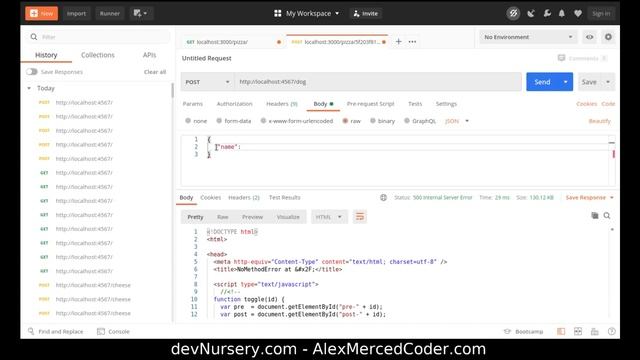Focus the sidebar Filter search field

pyautogui.click(x=99, y=37)
